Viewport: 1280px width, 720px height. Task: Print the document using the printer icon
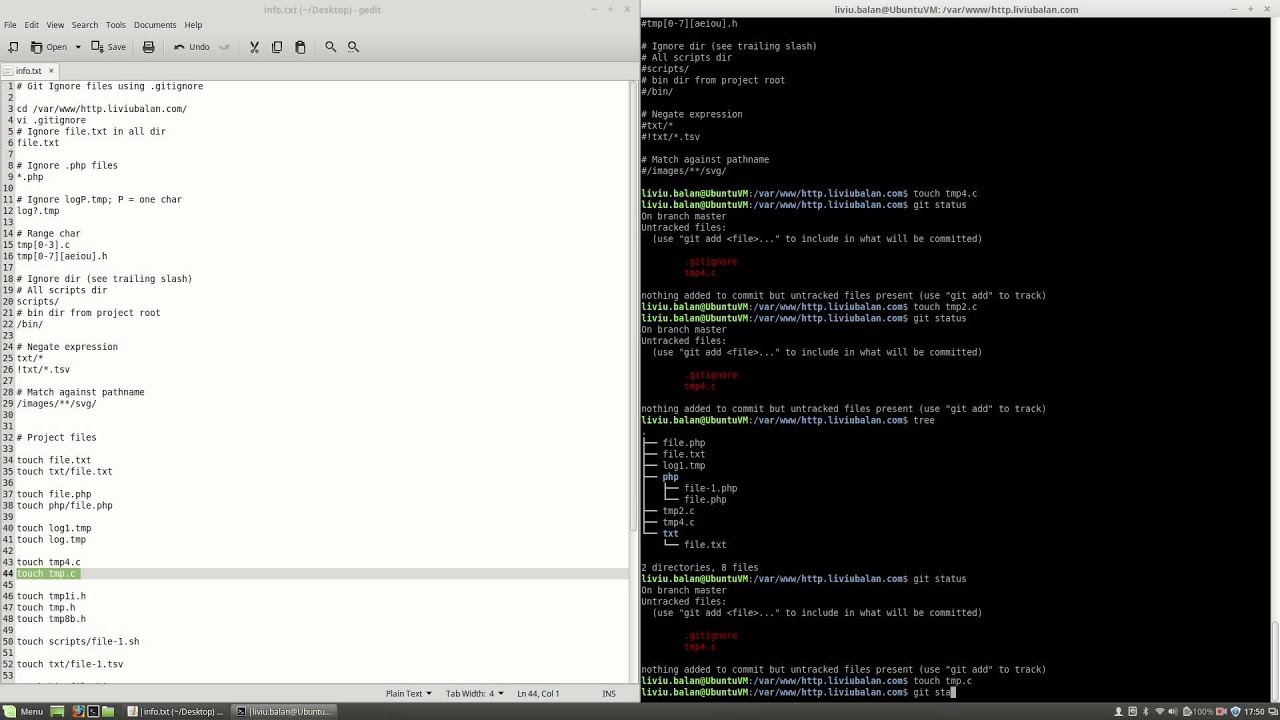point(149,47)
